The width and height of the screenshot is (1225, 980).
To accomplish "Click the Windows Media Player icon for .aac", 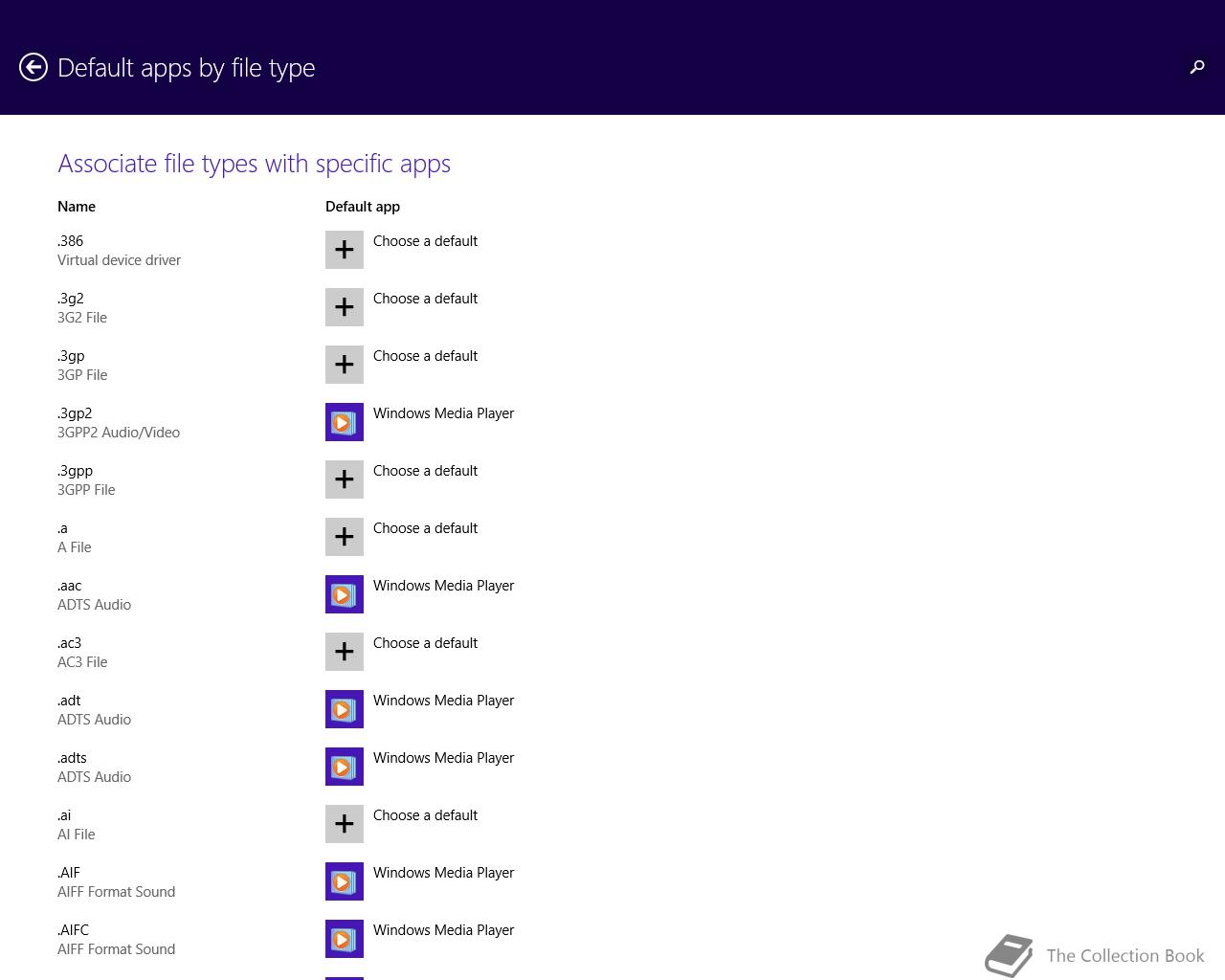I will coord(345,594).
